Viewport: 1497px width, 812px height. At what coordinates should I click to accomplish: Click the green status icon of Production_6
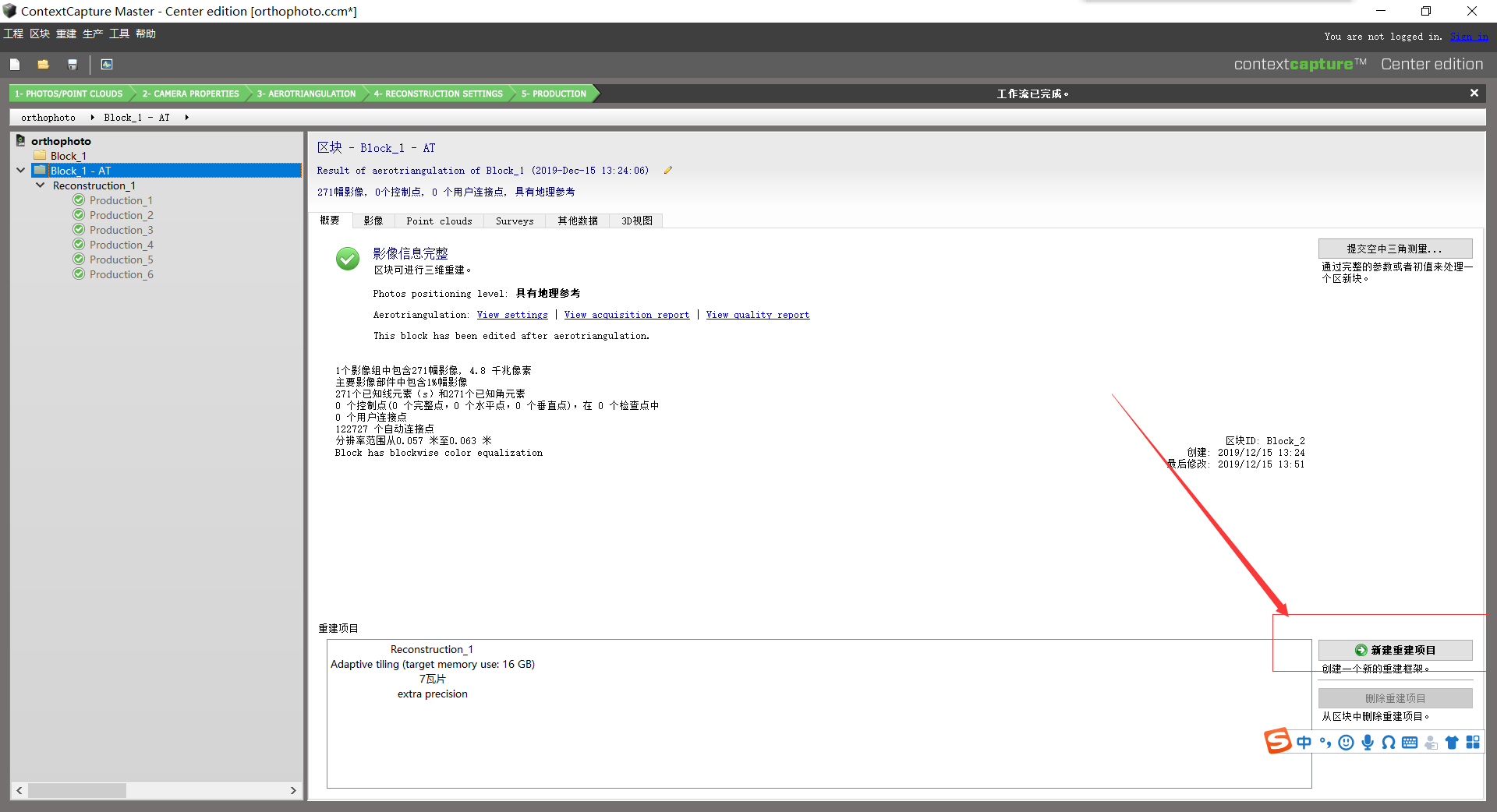click(79, 274)
